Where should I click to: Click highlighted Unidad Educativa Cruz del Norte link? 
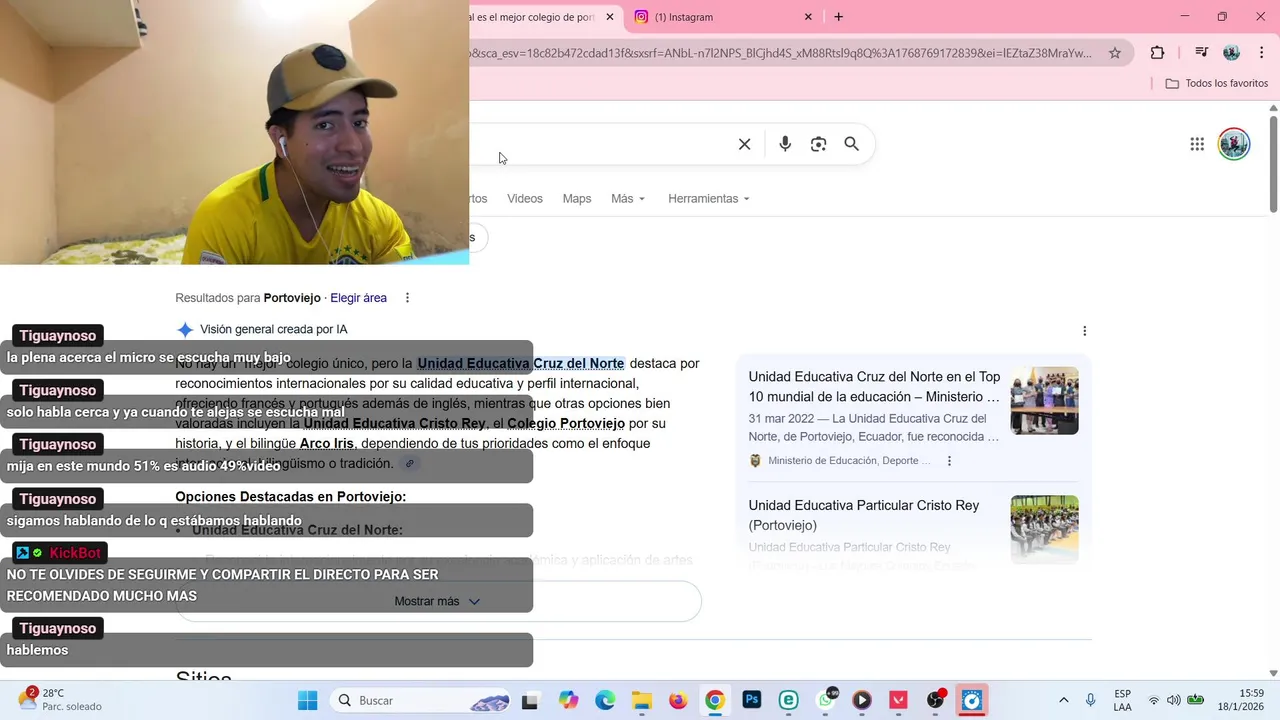[521, 364]
